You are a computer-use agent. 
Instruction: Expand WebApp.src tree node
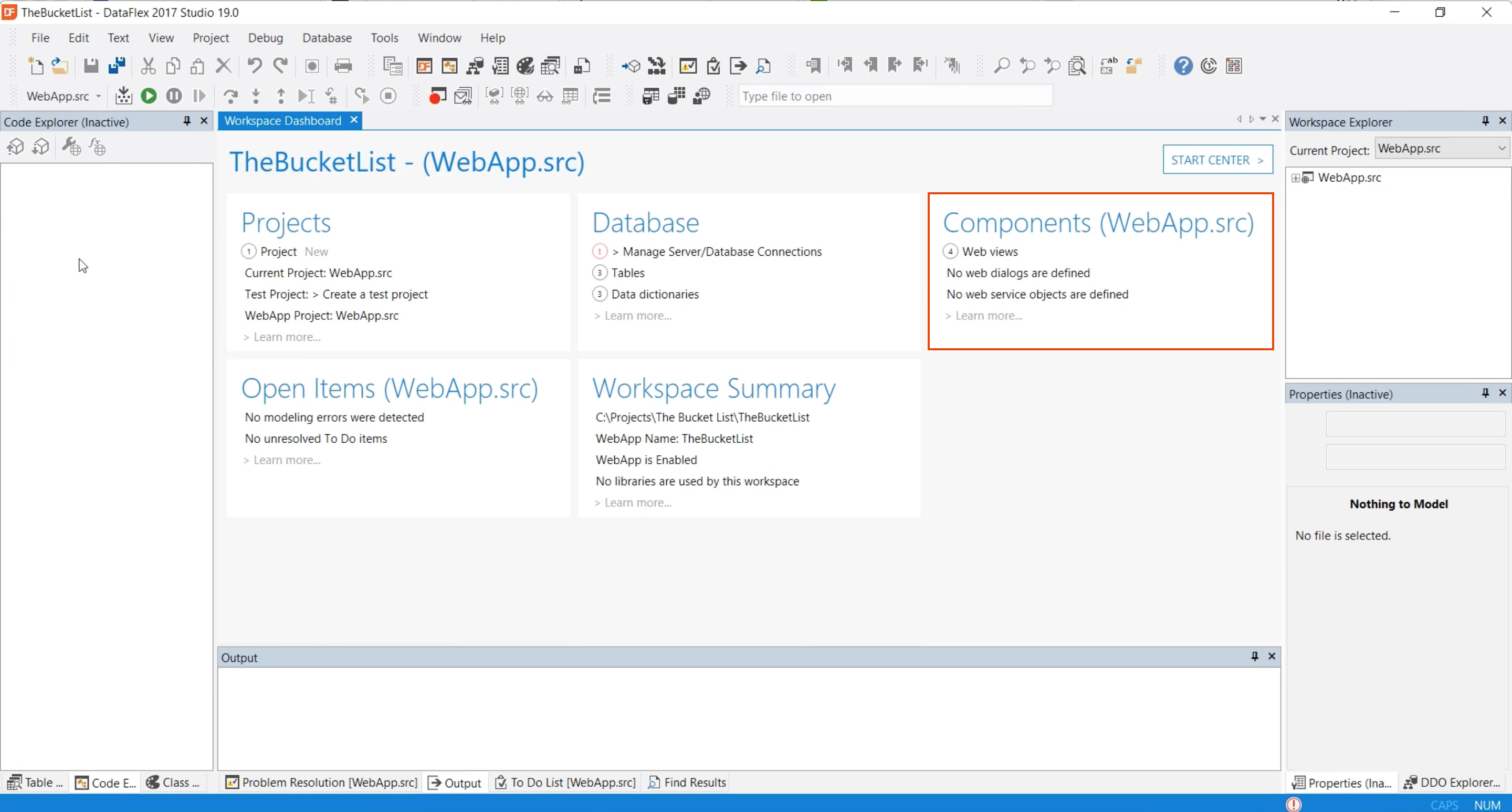1295,178
